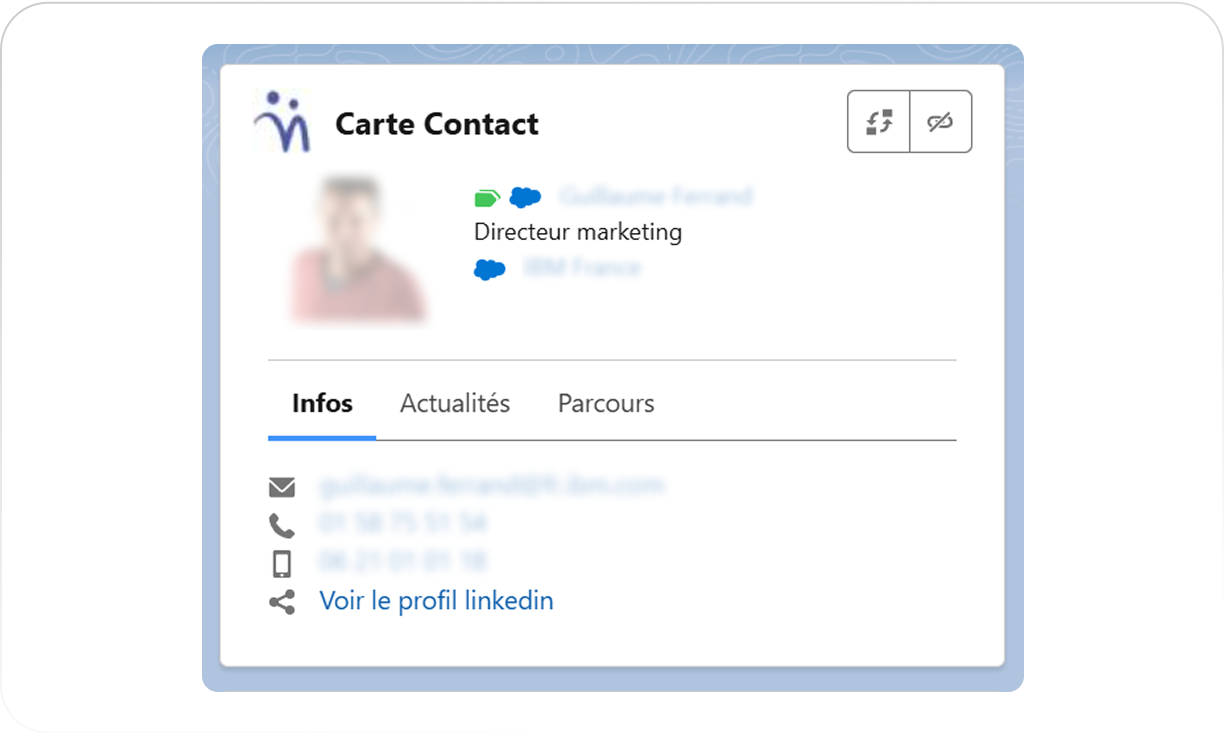Image resolution: width=1224 pixels, height=733 pixels.
Task: Click the share icon beside LinkedIn link
Action: [282, 602]
